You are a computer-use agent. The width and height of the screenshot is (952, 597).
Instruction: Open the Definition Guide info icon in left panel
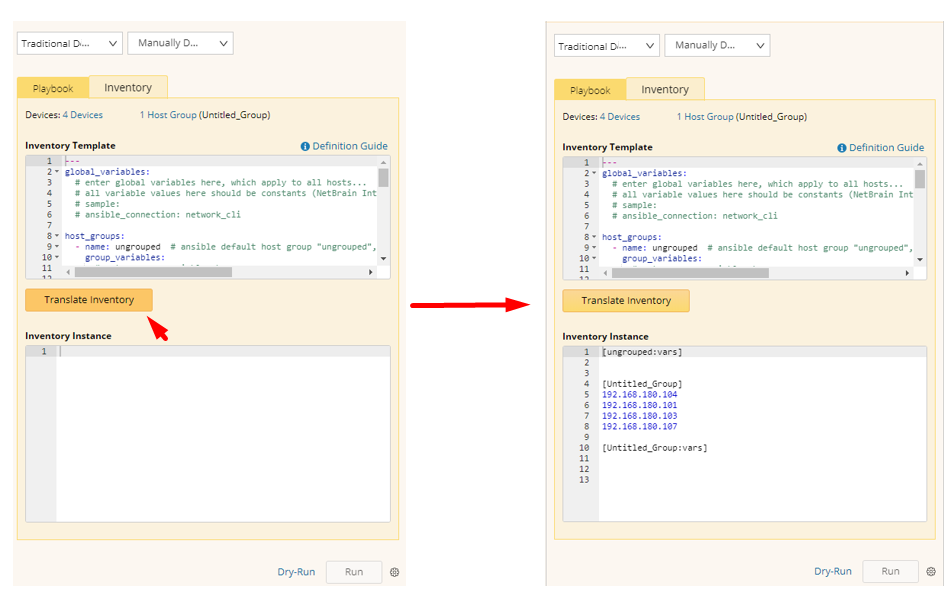tap(305, 146)
